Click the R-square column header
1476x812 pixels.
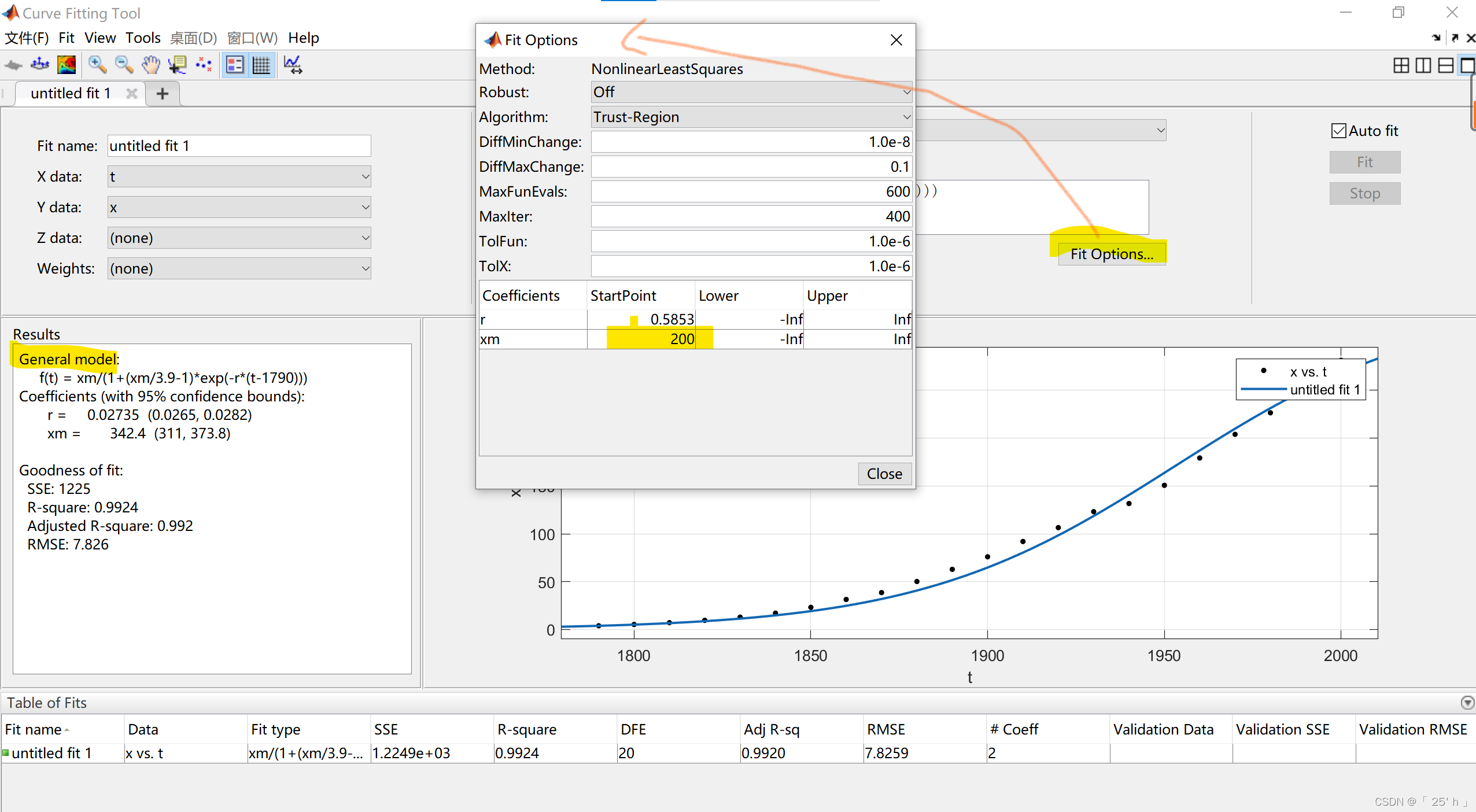pyautogui.click(x=555, y=729)
